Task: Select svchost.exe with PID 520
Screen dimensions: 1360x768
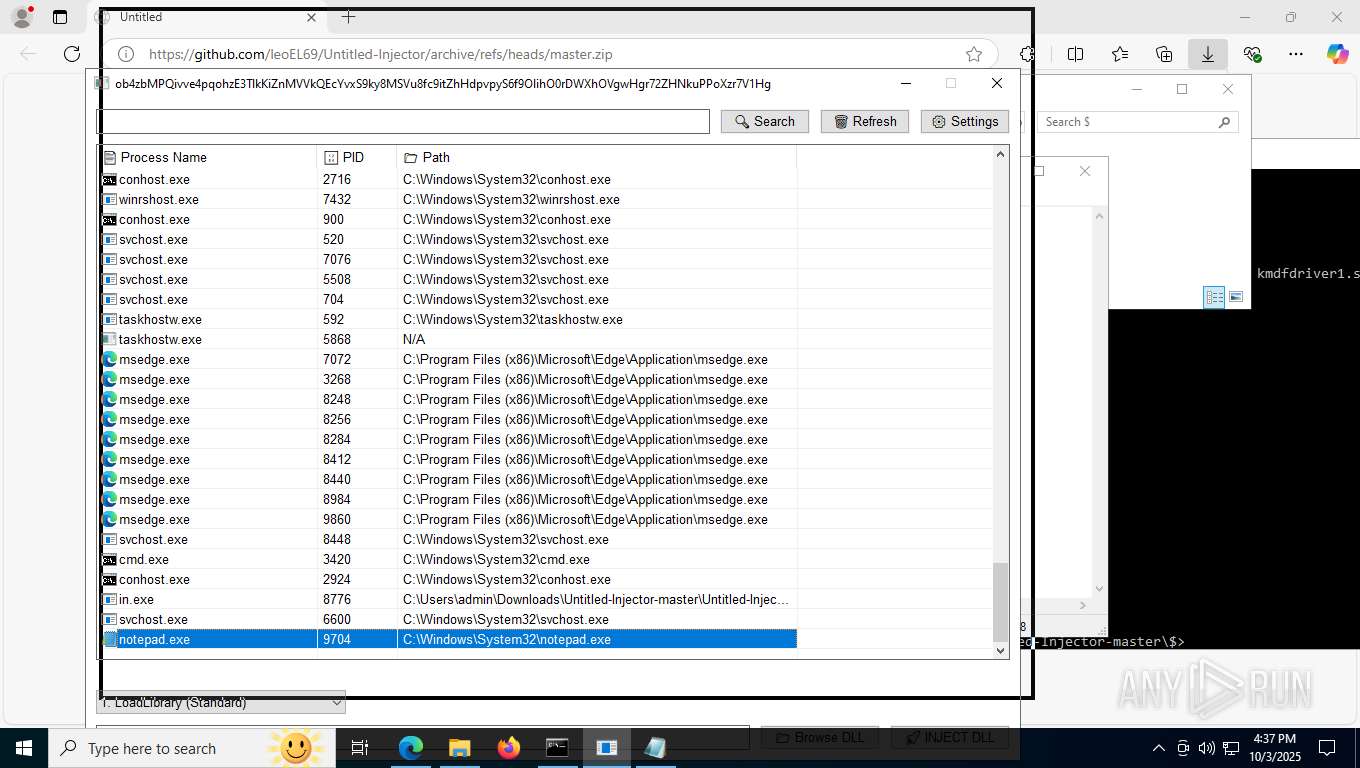Action: (x=448, y=239)
